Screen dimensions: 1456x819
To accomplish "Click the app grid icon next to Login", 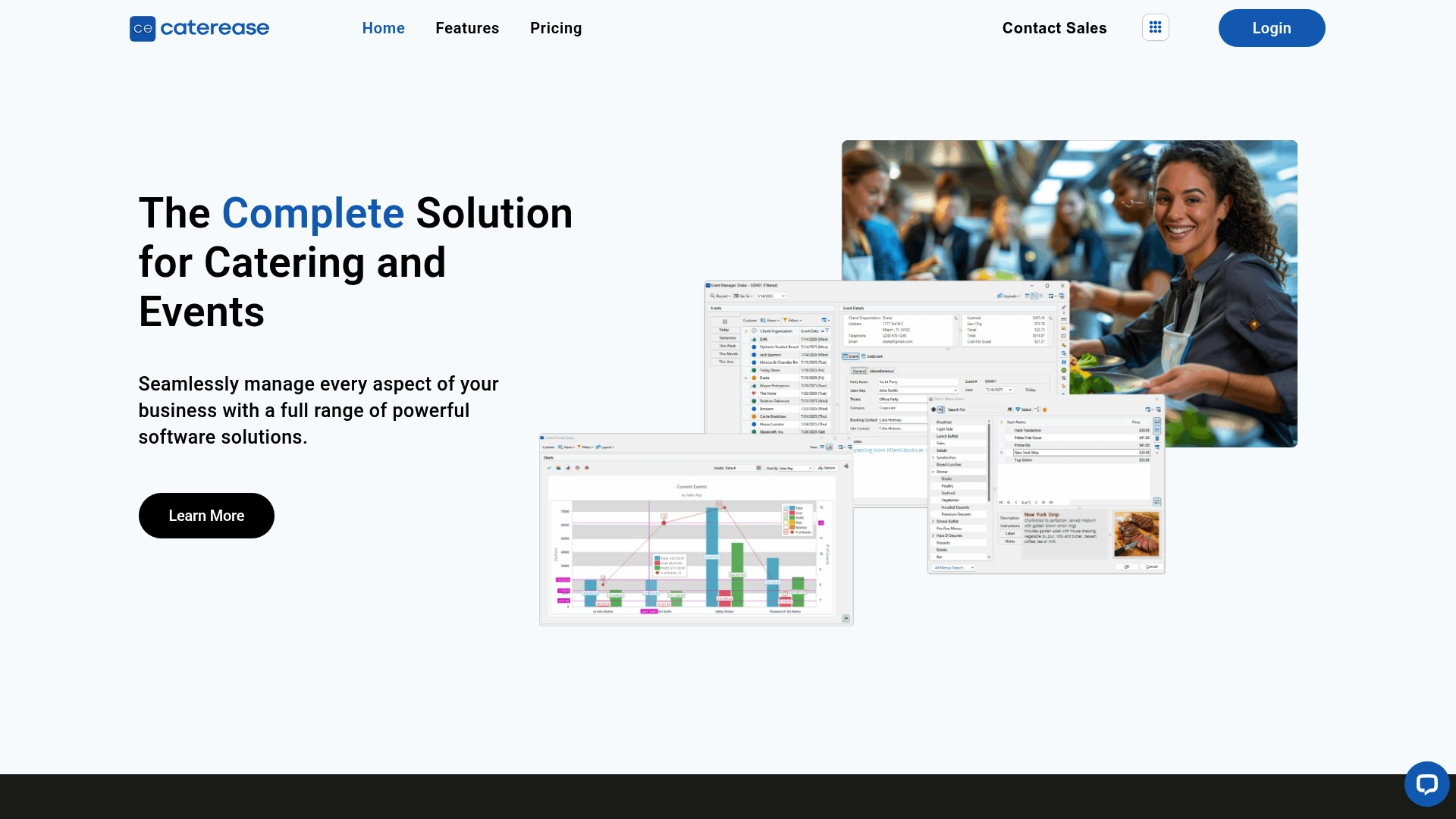I will pyautogui.click(x=1155, y=27).
